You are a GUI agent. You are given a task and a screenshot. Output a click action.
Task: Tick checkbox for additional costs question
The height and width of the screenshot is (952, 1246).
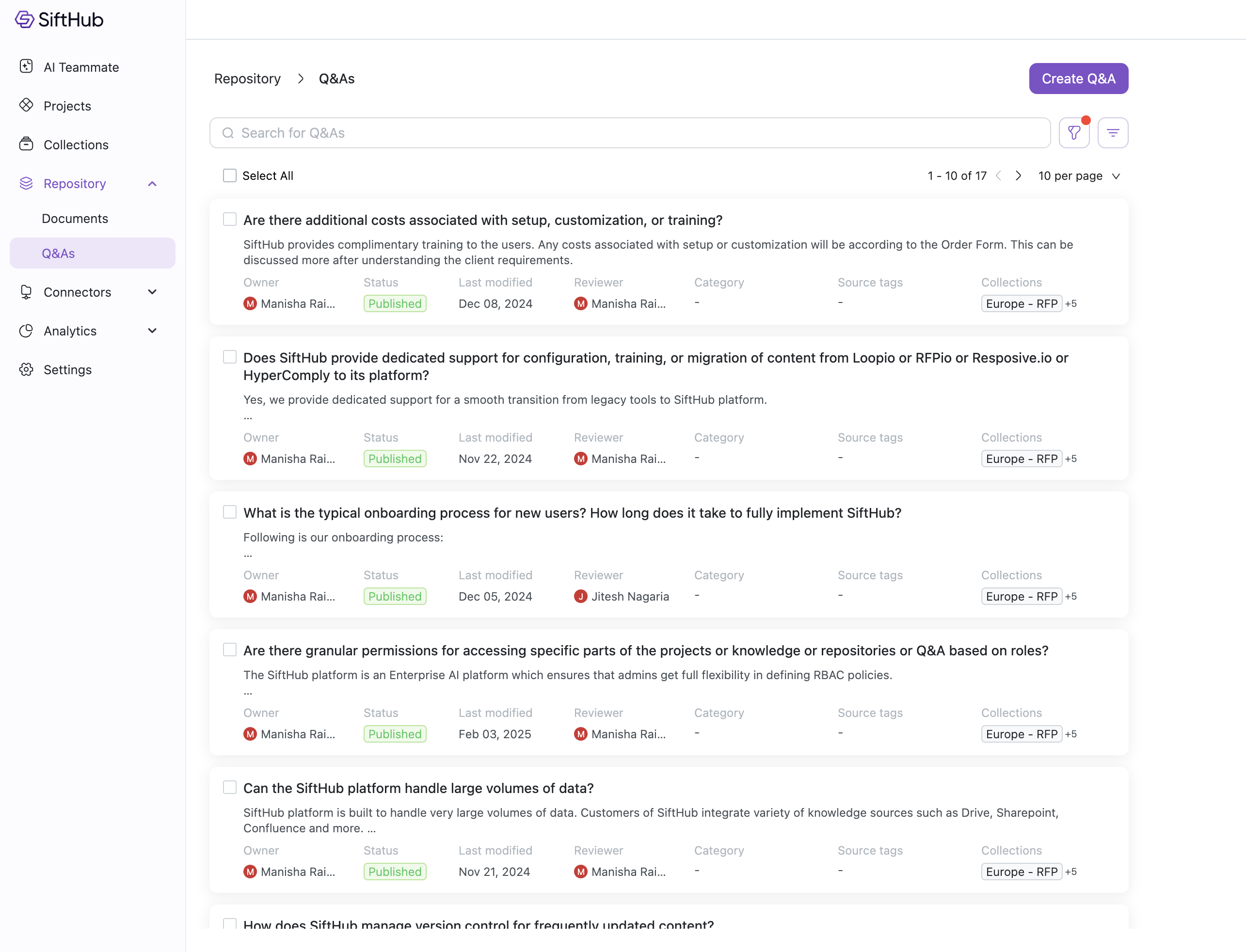tap(229, 219)
